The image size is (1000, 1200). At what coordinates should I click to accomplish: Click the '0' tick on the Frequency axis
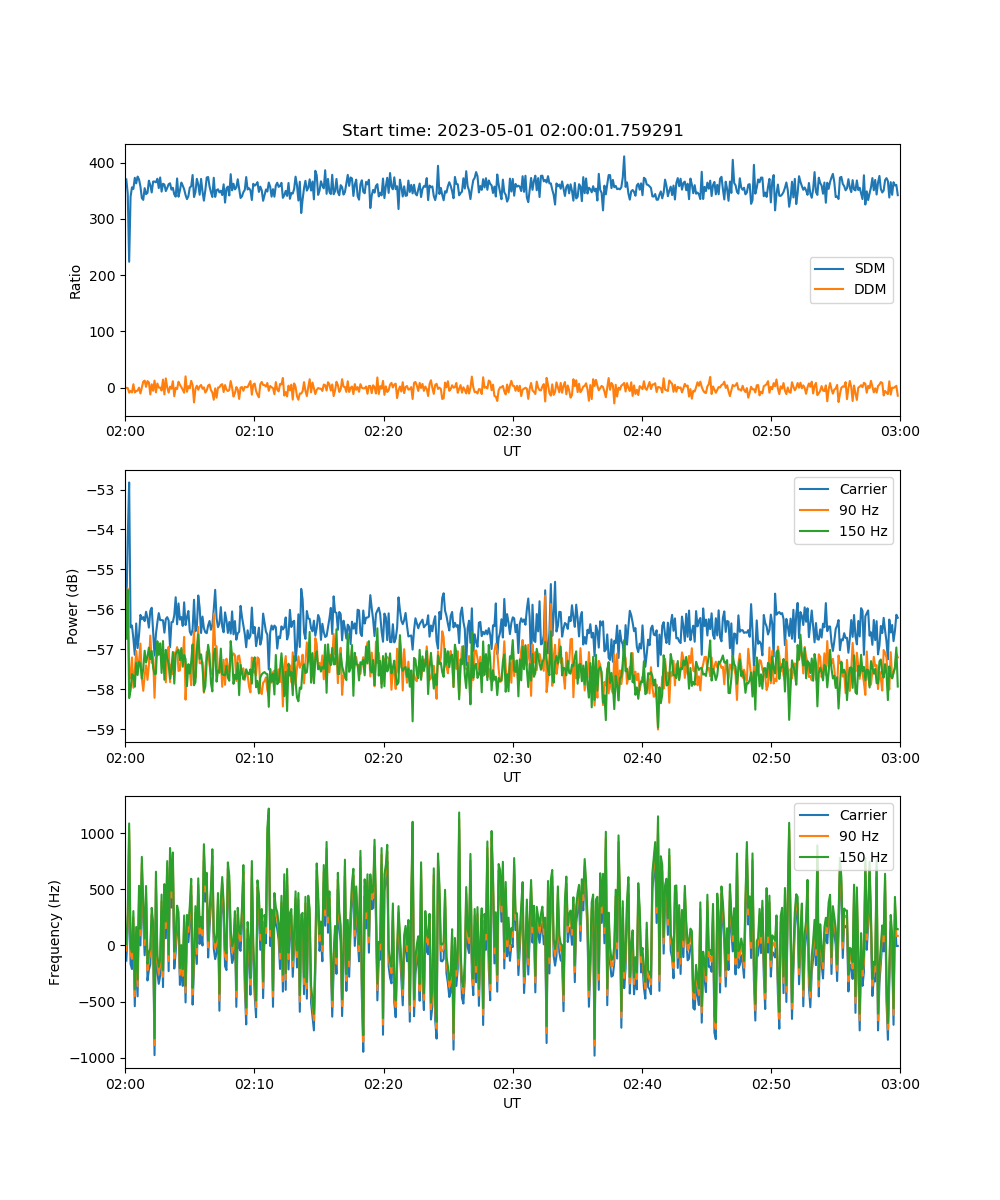pos(112,946)
